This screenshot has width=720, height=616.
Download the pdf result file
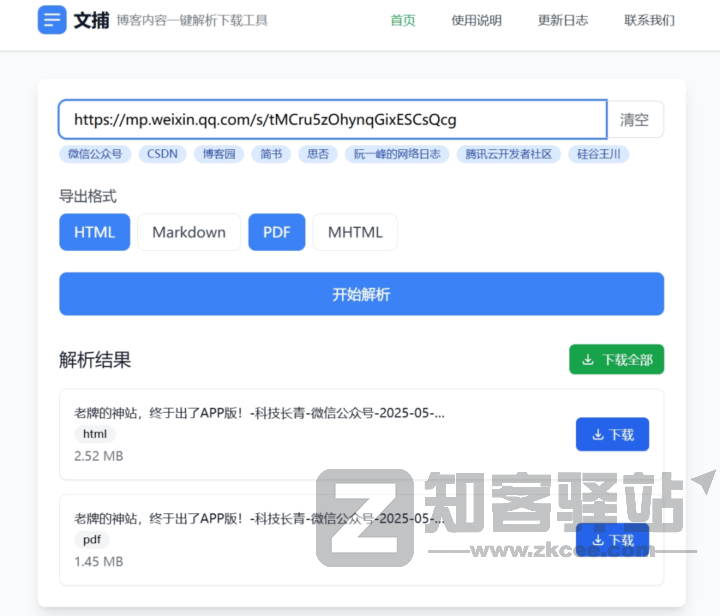coord(613,540)
